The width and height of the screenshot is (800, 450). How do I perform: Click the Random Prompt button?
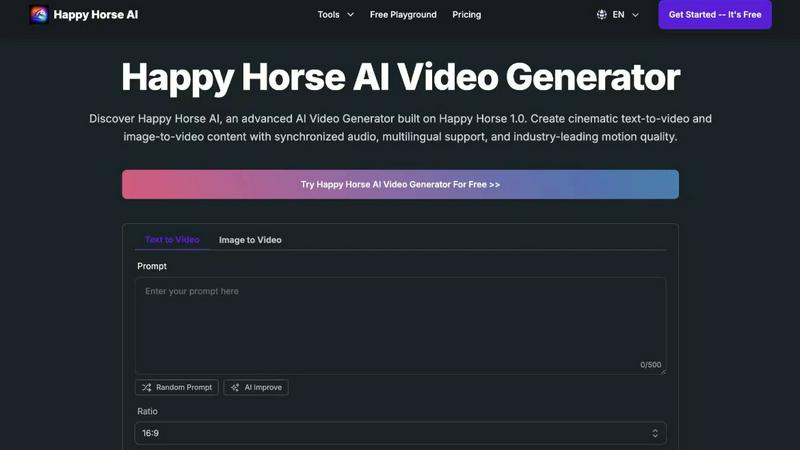[177, 387]
